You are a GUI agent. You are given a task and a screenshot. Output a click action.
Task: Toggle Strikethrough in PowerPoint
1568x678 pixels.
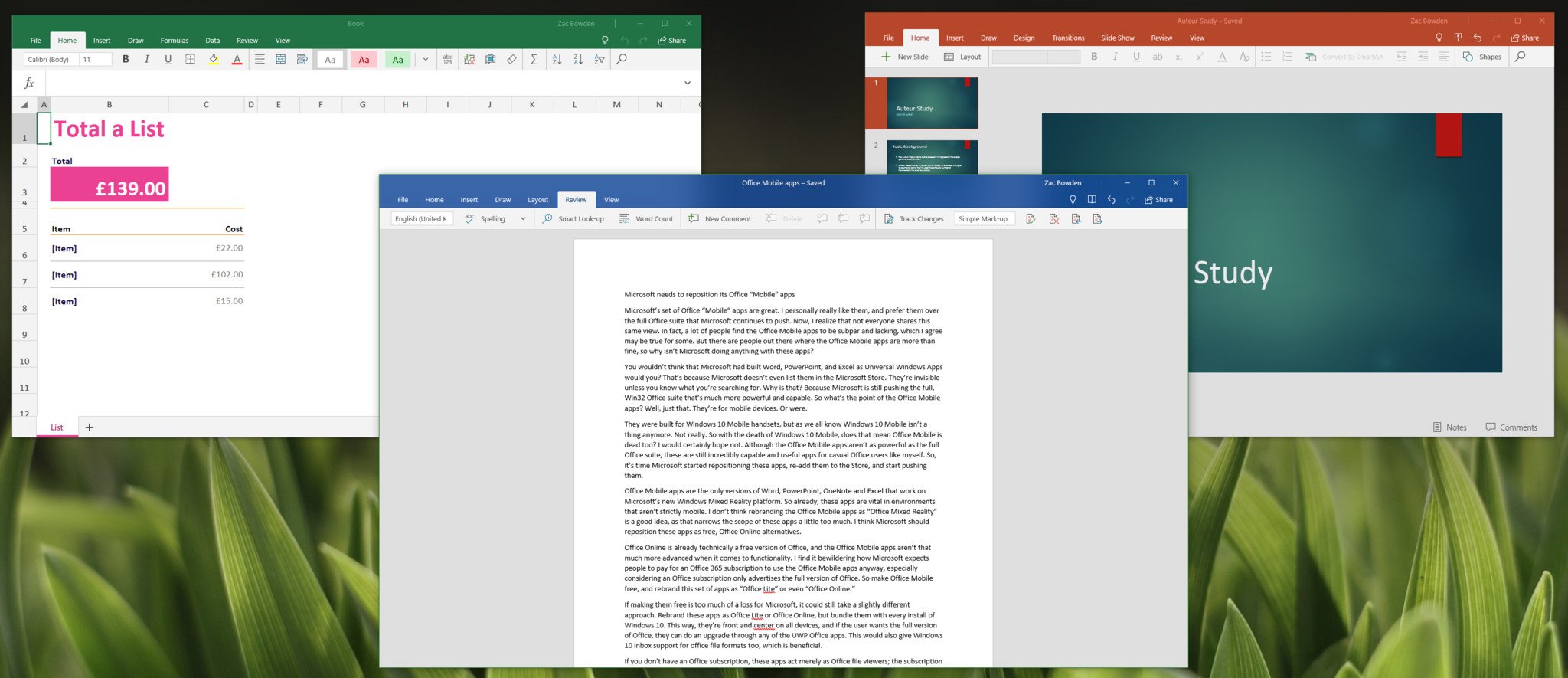(x=1158, y=57)
